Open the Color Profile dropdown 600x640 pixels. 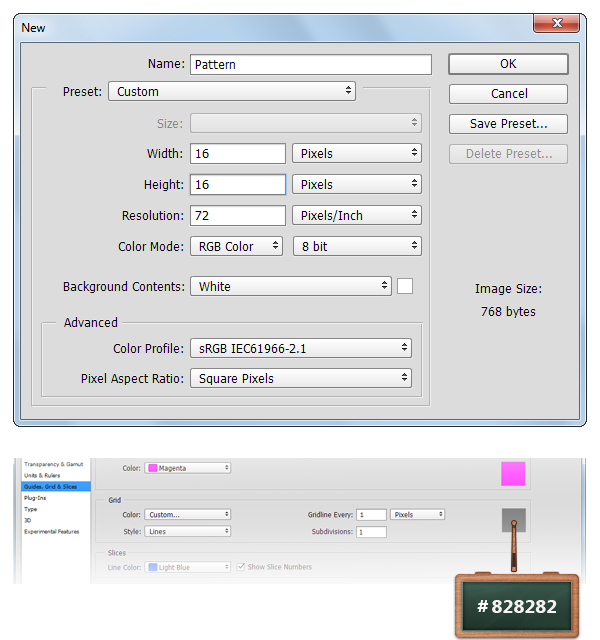click(300, 348)
